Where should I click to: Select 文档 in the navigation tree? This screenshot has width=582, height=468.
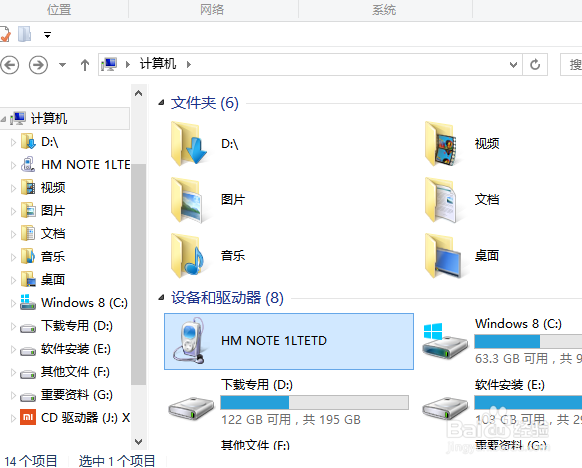(53, 233)
